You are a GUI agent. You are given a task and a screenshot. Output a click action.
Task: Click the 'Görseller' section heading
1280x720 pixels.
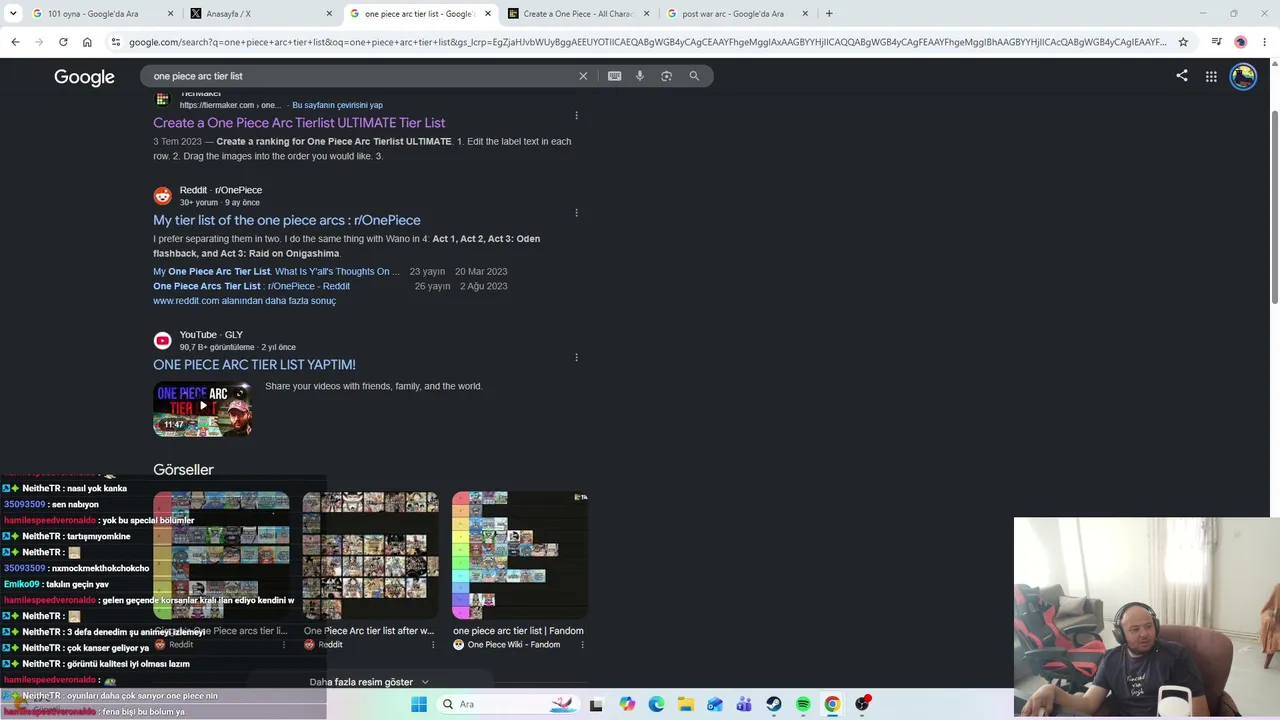[x=183, y=469]
